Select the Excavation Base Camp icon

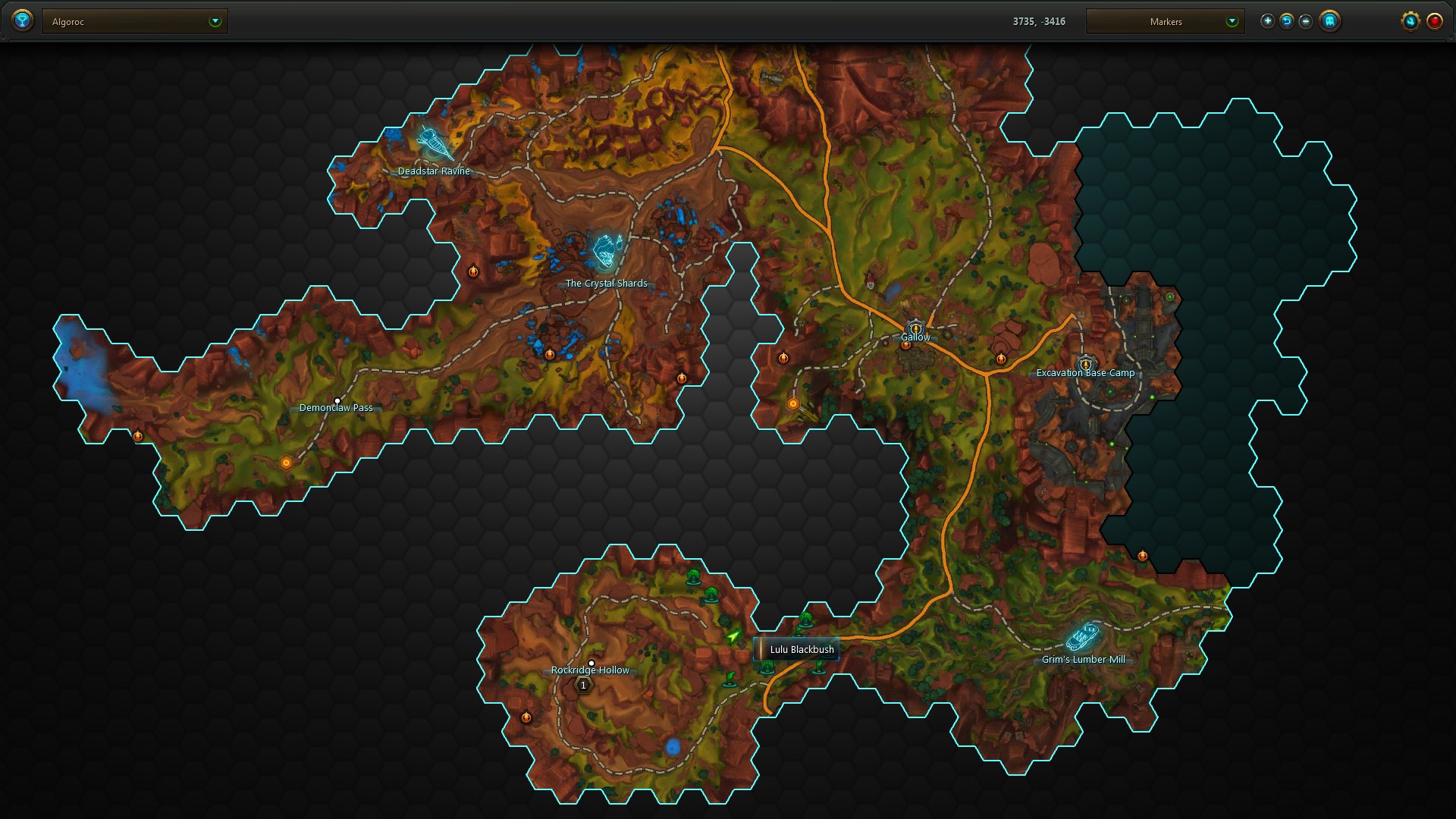click(x=1086, y=363)
